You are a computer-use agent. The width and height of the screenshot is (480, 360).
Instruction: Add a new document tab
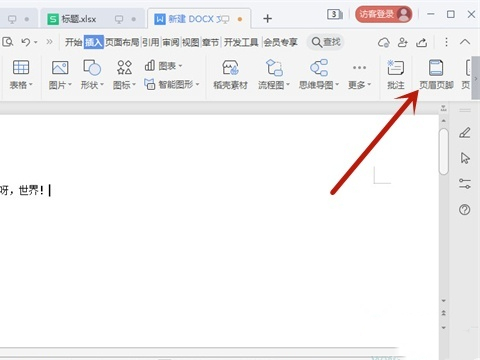(x=267, y=18)
